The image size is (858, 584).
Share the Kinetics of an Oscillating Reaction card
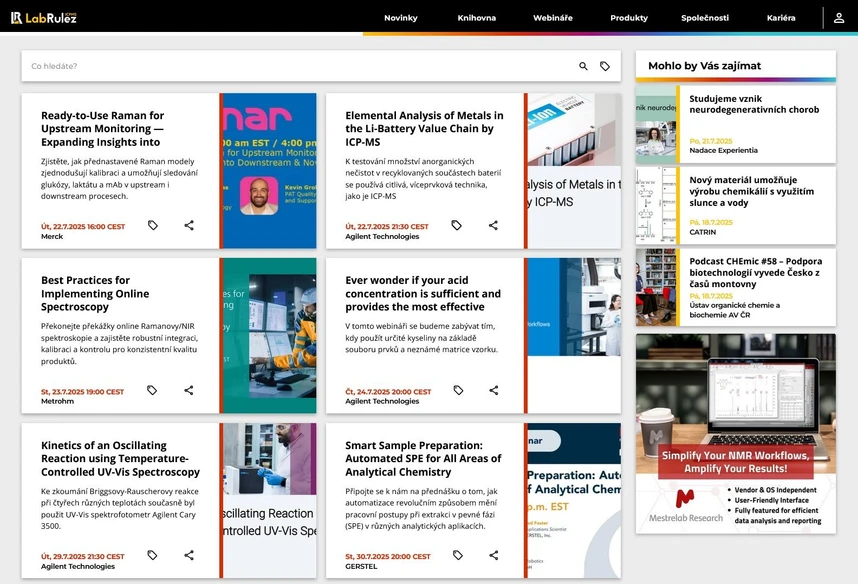[189, 555]
